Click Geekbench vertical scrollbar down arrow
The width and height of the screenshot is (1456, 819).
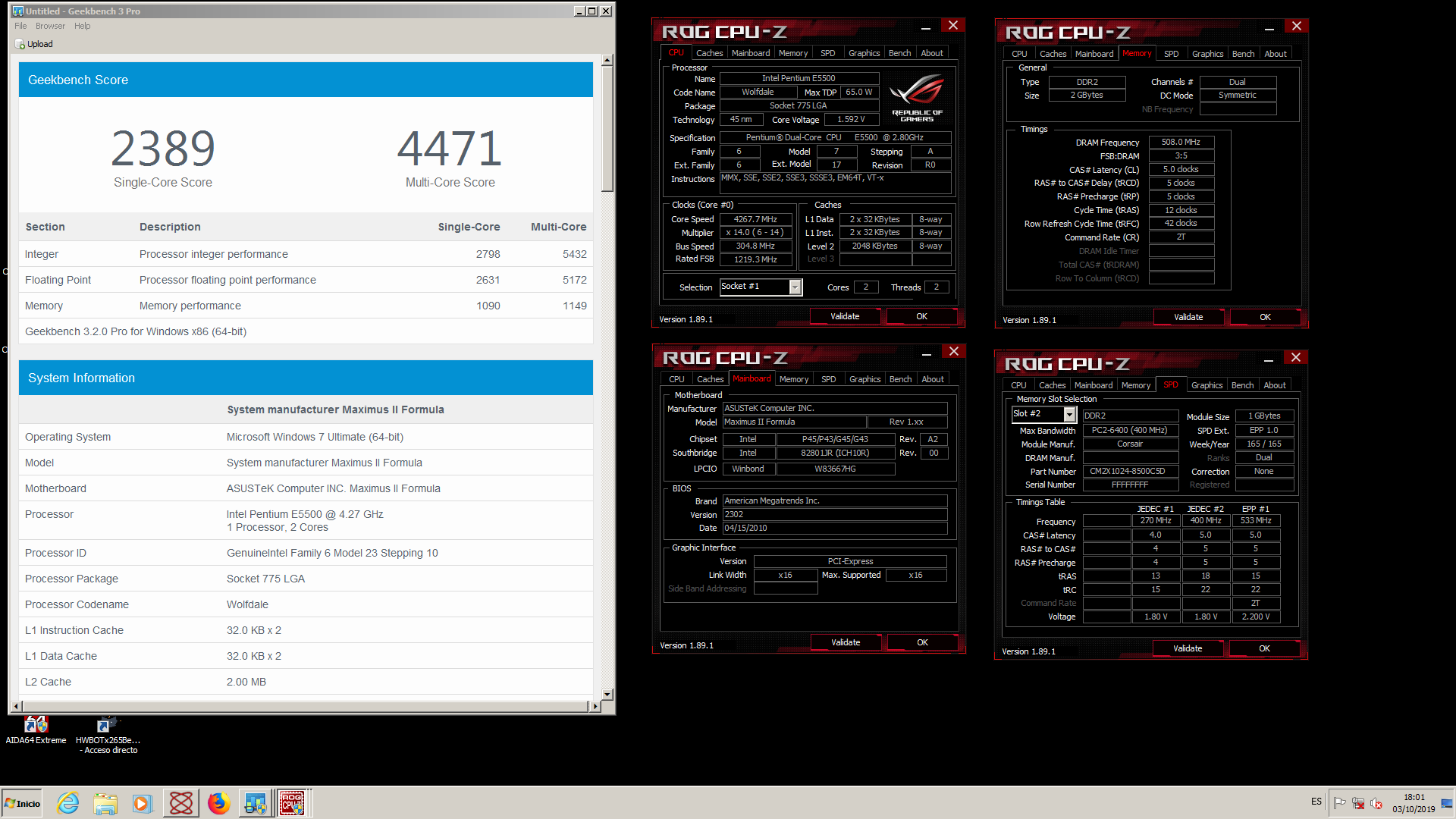[x=607, y=694]
